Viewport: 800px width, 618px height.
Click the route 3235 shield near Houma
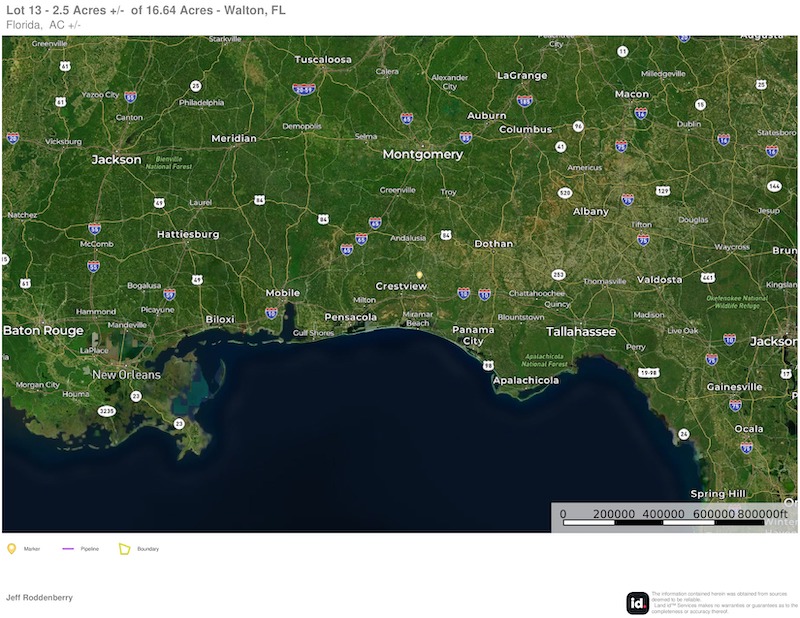(x=105, y=410)
